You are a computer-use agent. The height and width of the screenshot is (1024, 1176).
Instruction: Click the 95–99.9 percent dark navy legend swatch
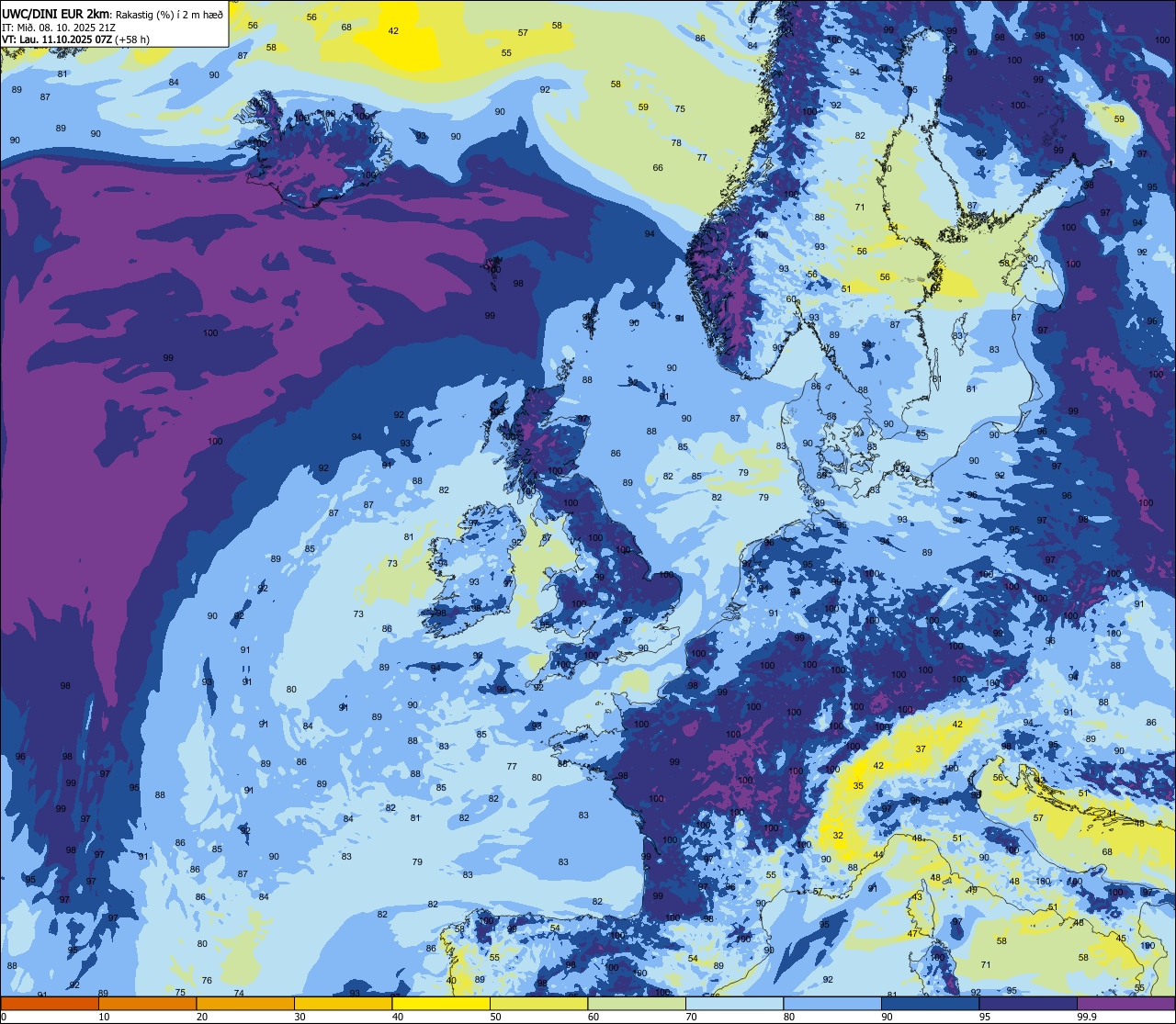point(1028,1003)
